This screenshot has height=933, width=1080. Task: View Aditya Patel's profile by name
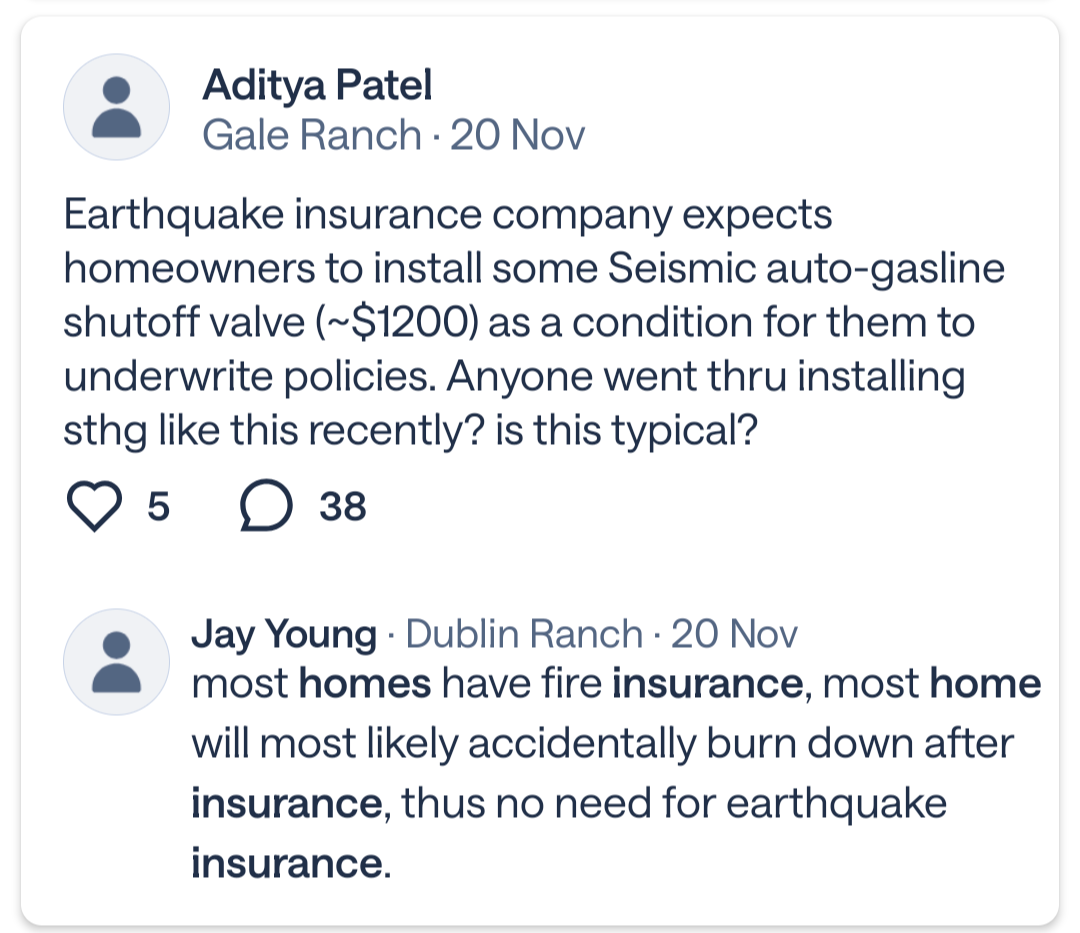pyautogui.click(x=317, y=86)
